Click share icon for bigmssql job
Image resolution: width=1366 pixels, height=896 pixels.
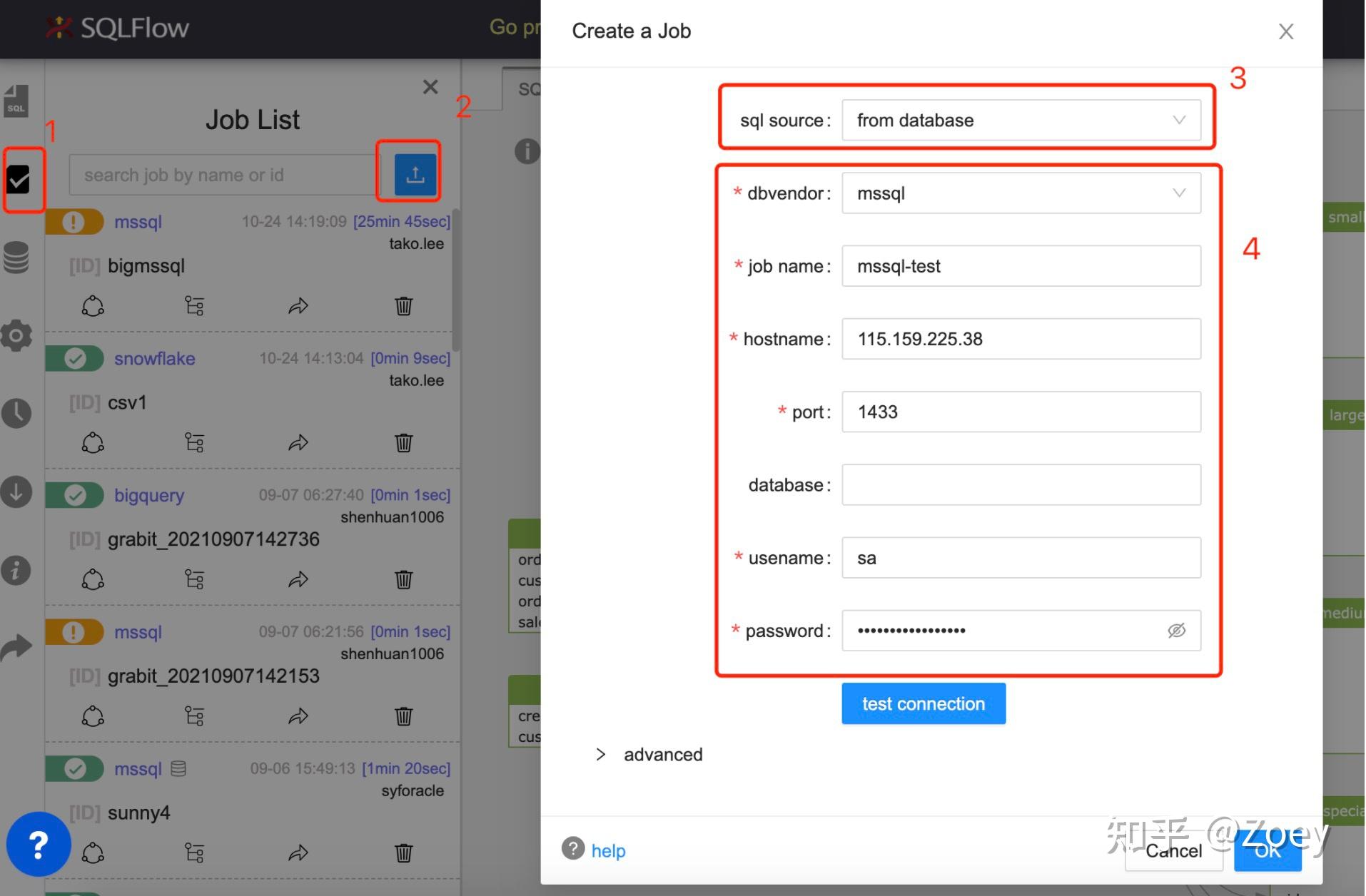coord(298,306)
